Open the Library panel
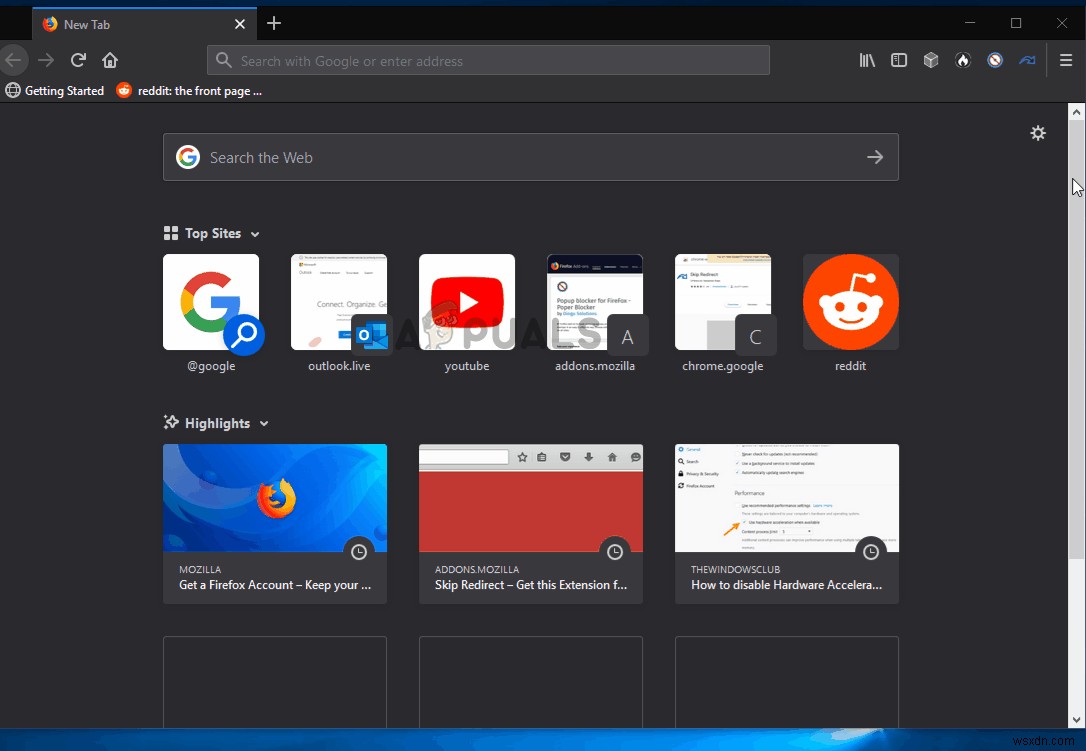Viewport: 1086px width, 751px height. tap(867, 60)
